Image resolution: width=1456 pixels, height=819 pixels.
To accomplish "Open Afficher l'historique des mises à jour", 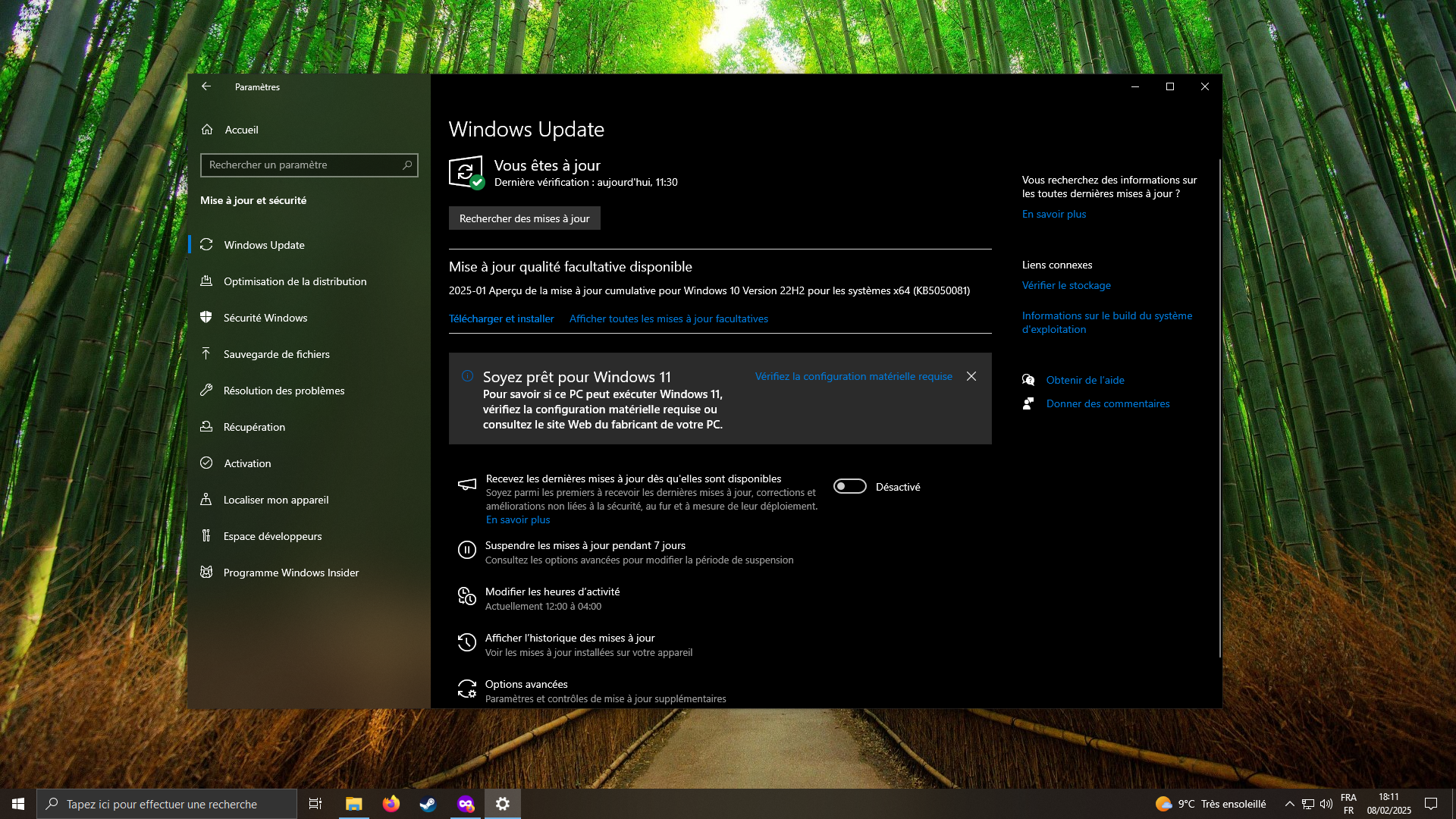I will point(570,638).
